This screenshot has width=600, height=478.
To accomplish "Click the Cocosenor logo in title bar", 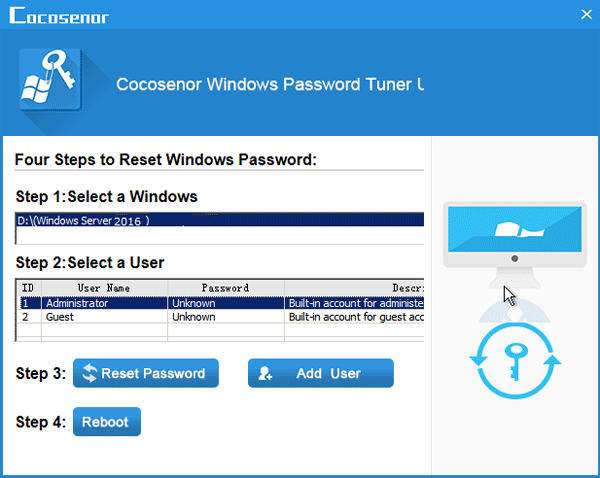I will coord(59,16).
